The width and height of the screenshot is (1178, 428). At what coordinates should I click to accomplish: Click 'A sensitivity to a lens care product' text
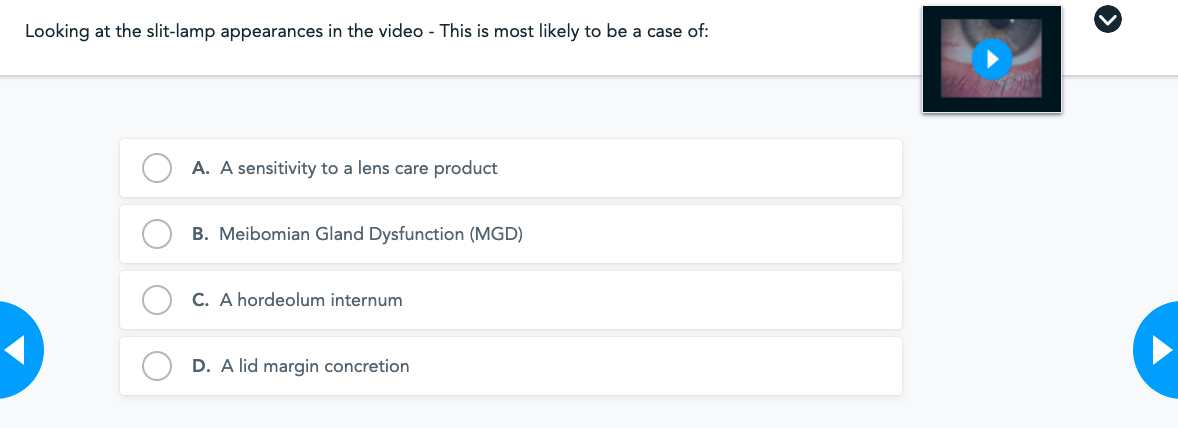359,168
